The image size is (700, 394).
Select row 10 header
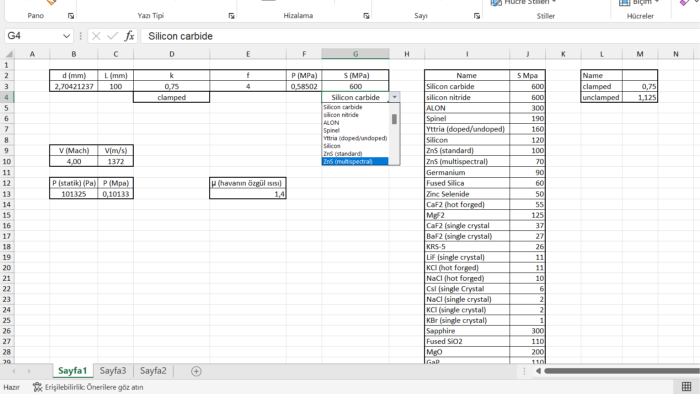point(7,162)
